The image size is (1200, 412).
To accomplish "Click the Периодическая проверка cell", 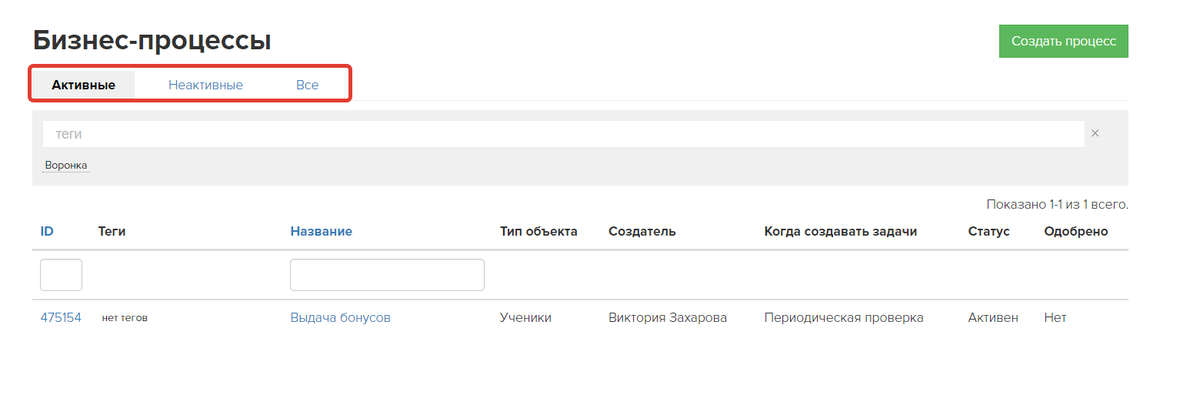I will (x=844, y=317).
